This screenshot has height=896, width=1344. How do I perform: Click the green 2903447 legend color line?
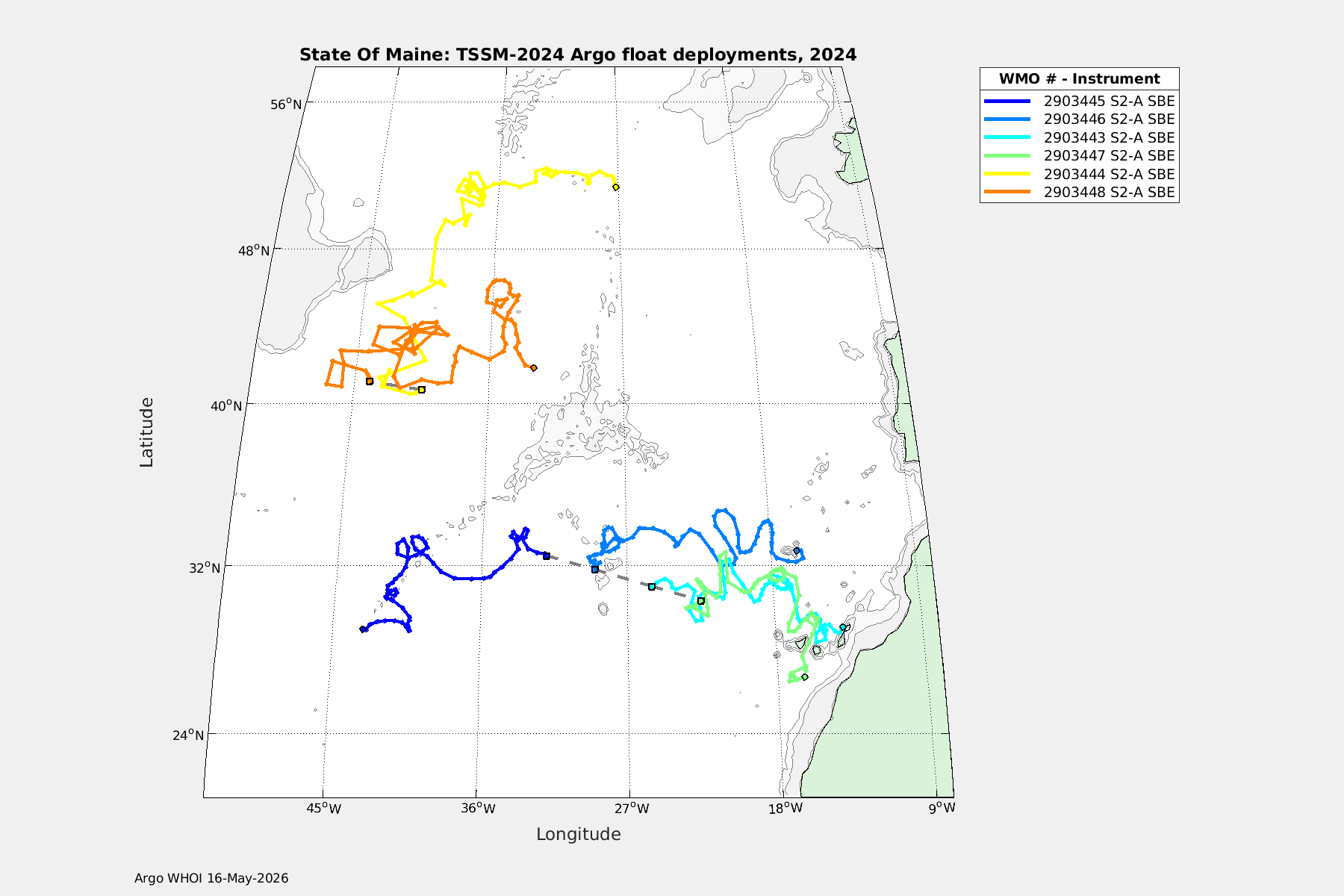tap(1007, 155)
